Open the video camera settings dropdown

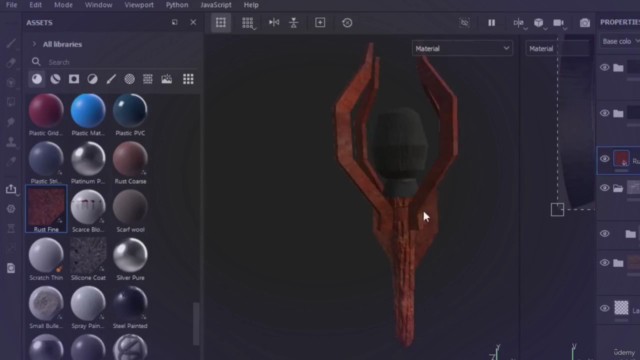[560, 23]
